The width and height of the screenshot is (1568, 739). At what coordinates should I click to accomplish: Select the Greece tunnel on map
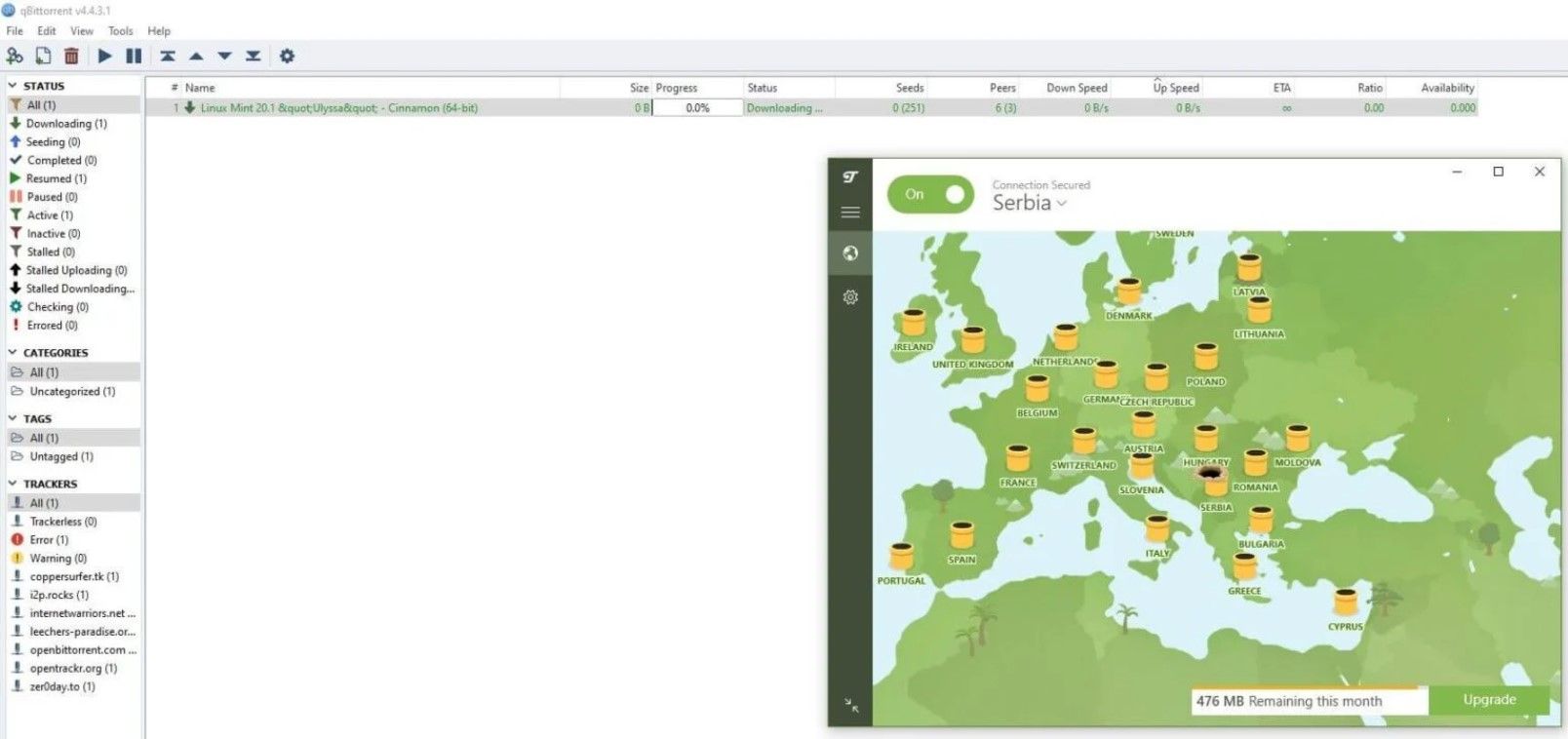click(1244, 567)
